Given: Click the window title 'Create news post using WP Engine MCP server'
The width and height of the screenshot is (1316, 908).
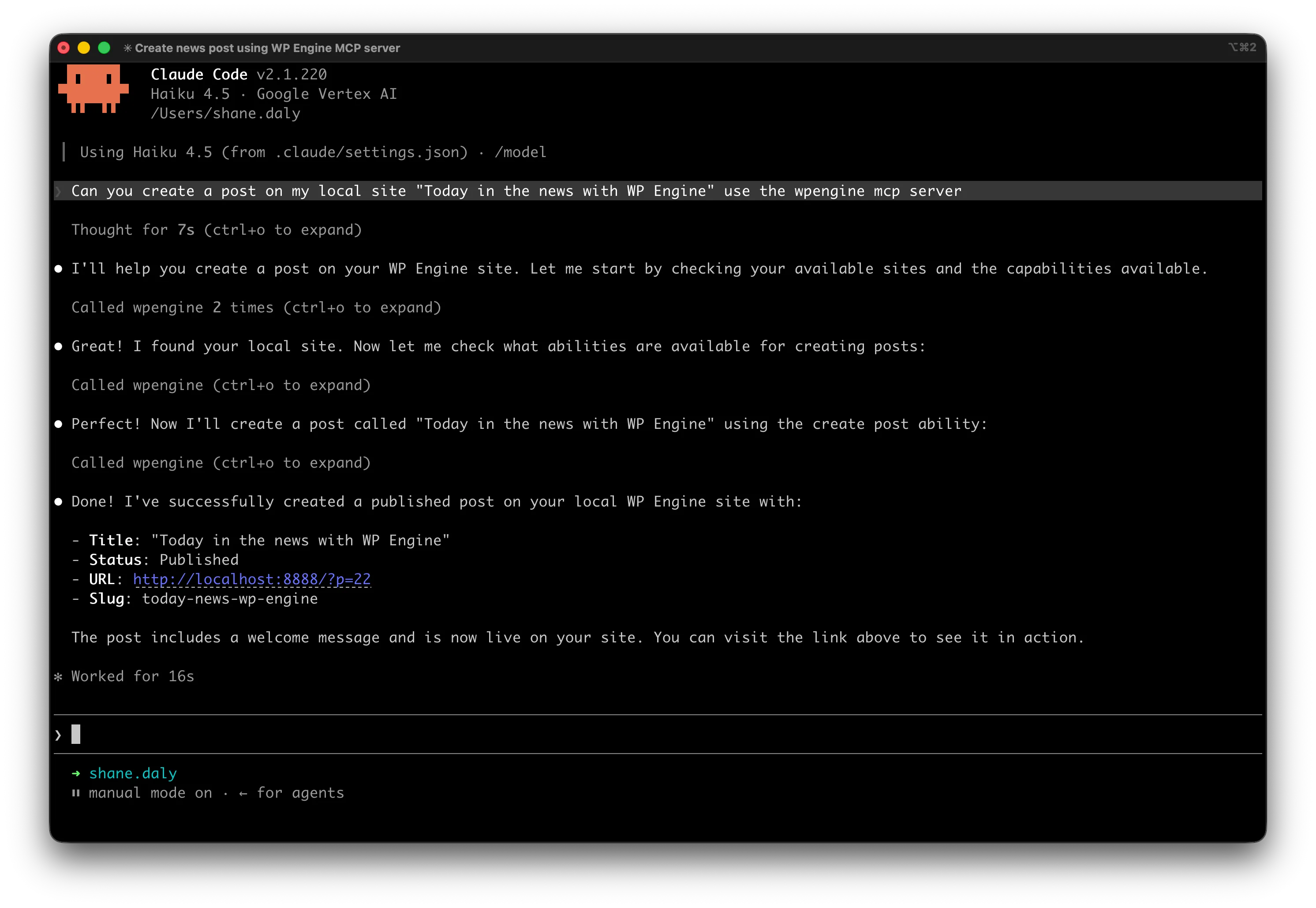Looking at the screenshot, I should [267, 49].
